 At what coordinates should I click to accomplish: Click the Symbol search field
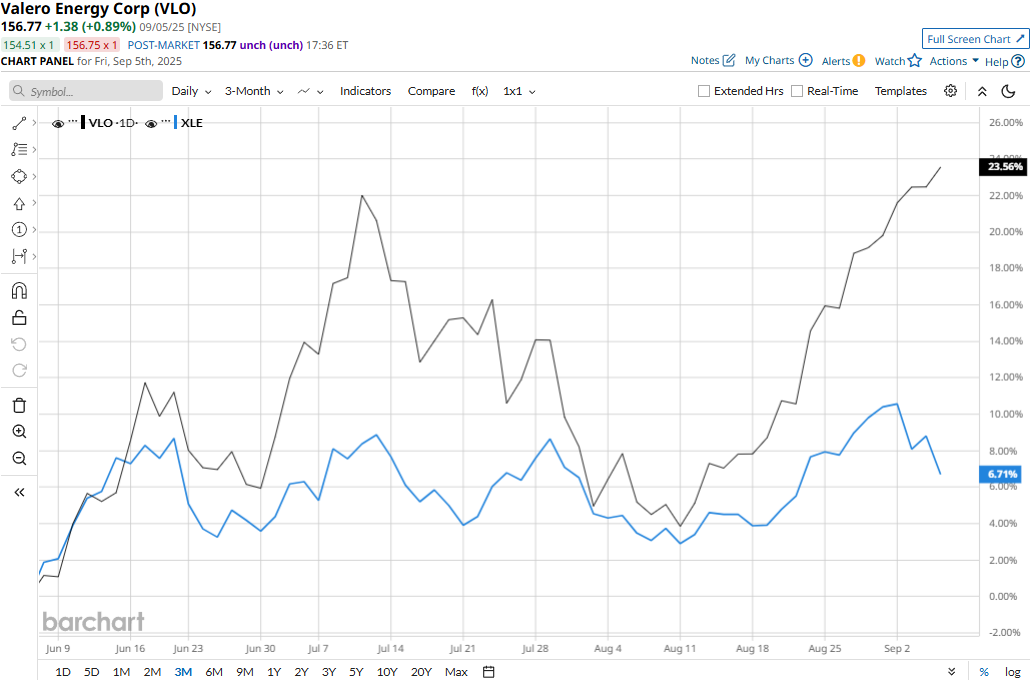pos(86,91)
